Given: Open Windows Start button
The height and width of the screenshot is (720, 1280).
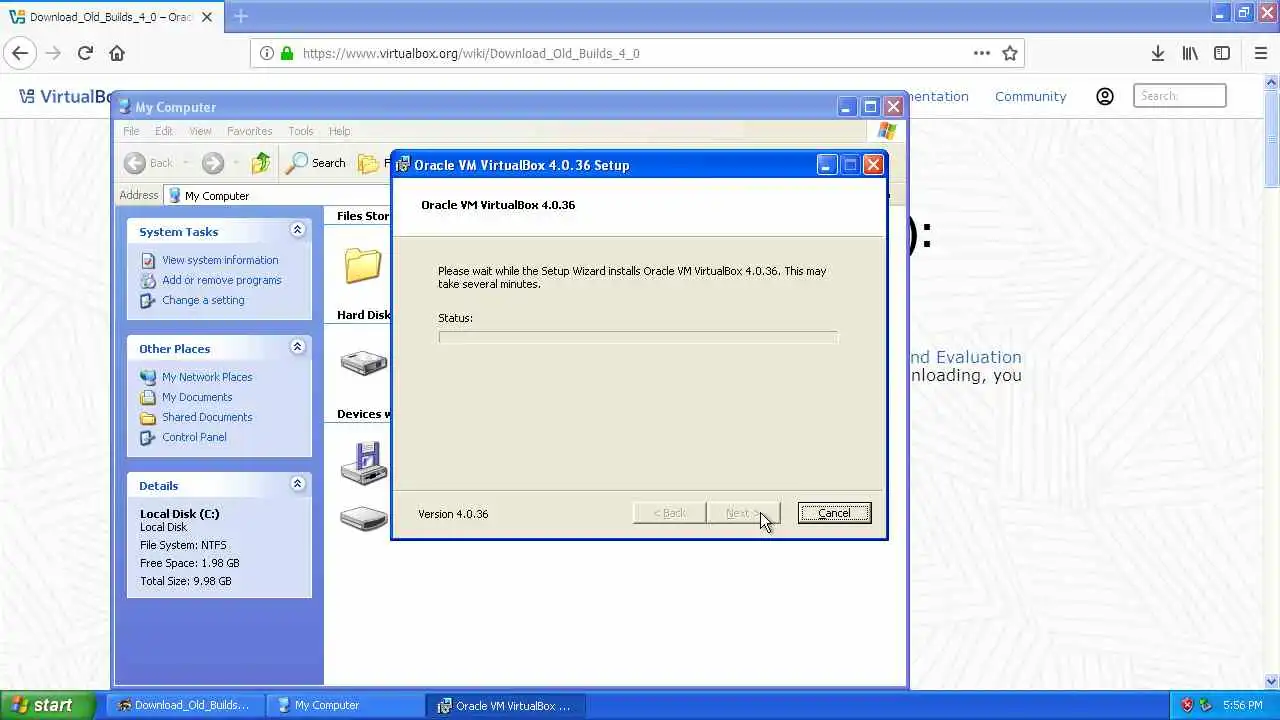Looking at the screenshot, I should pyautogui.click(x=47, y=705).
